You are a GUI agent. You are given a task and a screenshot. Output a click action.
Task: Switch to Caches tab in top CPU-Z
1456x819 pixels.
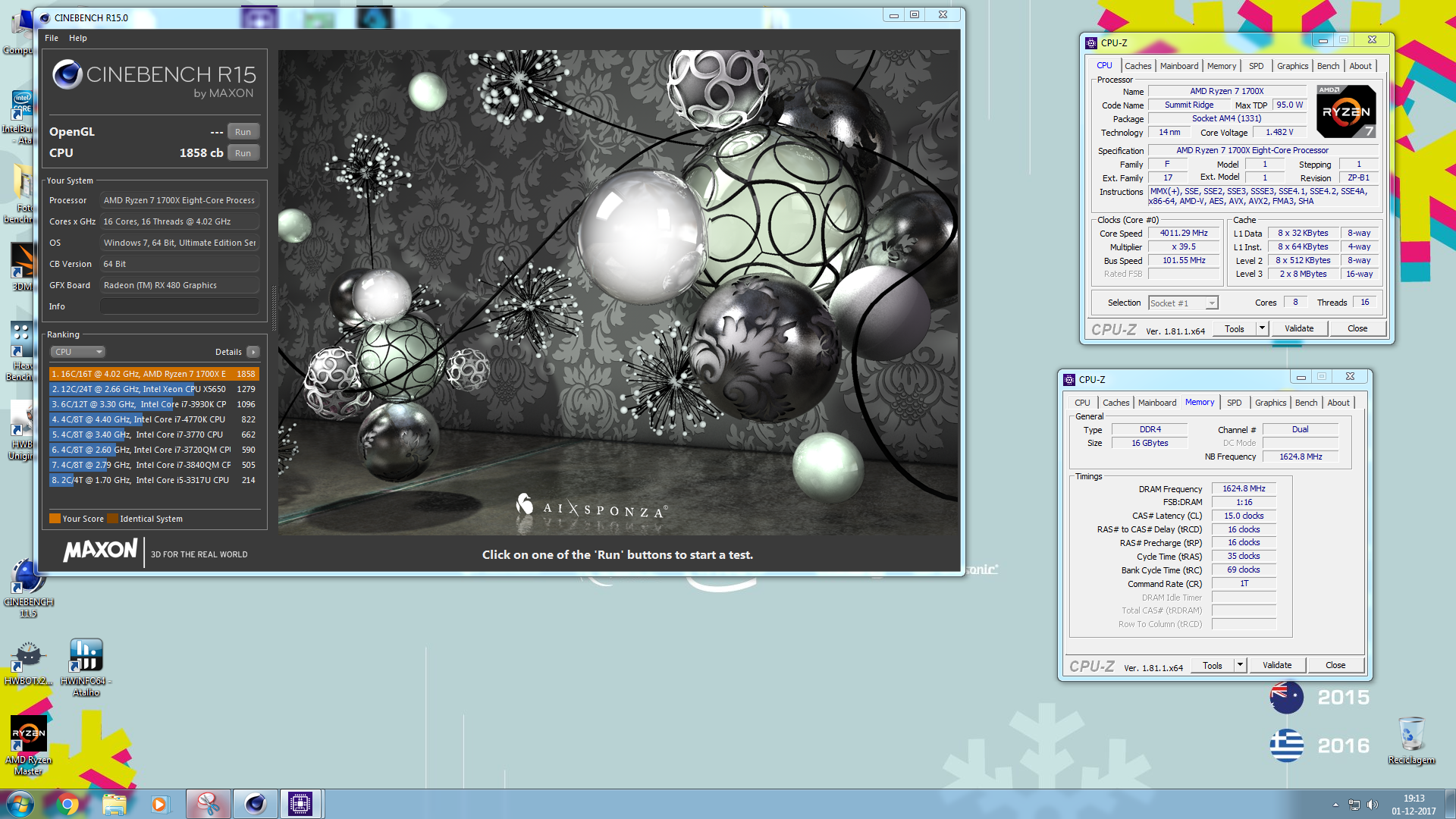pyautogui.click(x=1137, y=66)
